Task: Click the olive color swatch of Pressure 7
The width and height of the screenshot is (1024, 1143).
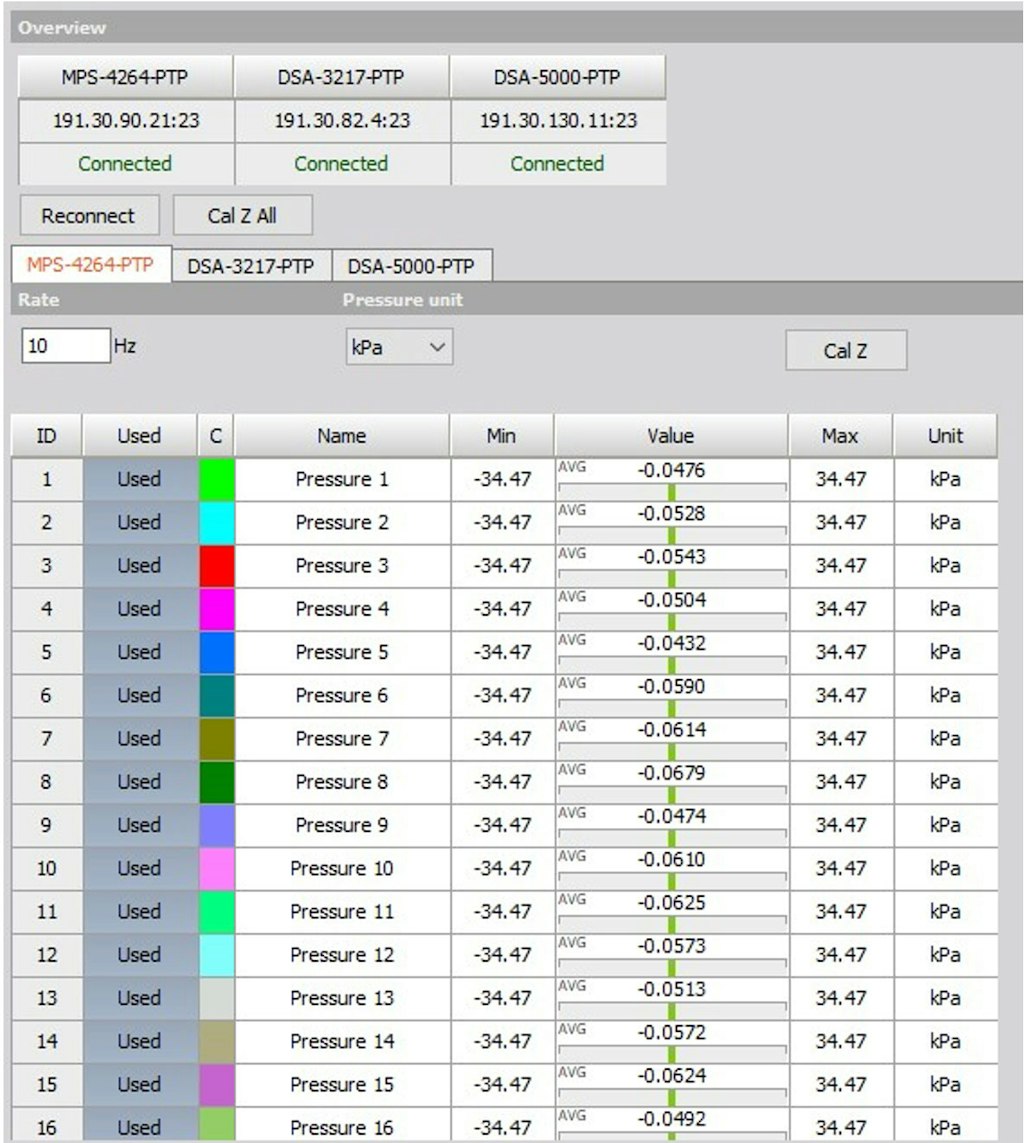Action: 216,738
